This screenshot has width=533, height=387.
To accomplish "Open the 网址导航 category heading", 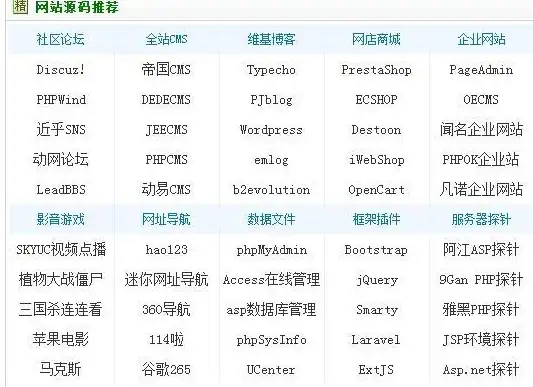I will tap(166, 219).
